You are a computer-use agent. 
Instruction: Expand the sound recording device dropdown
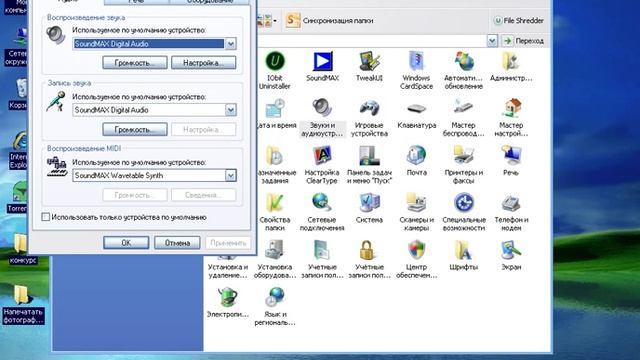[231, 110]
